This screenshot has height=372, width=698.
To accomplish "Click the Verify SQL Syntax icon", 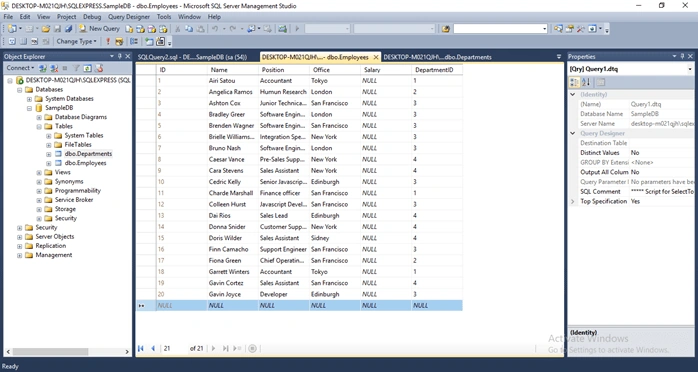I will (119, 41).
